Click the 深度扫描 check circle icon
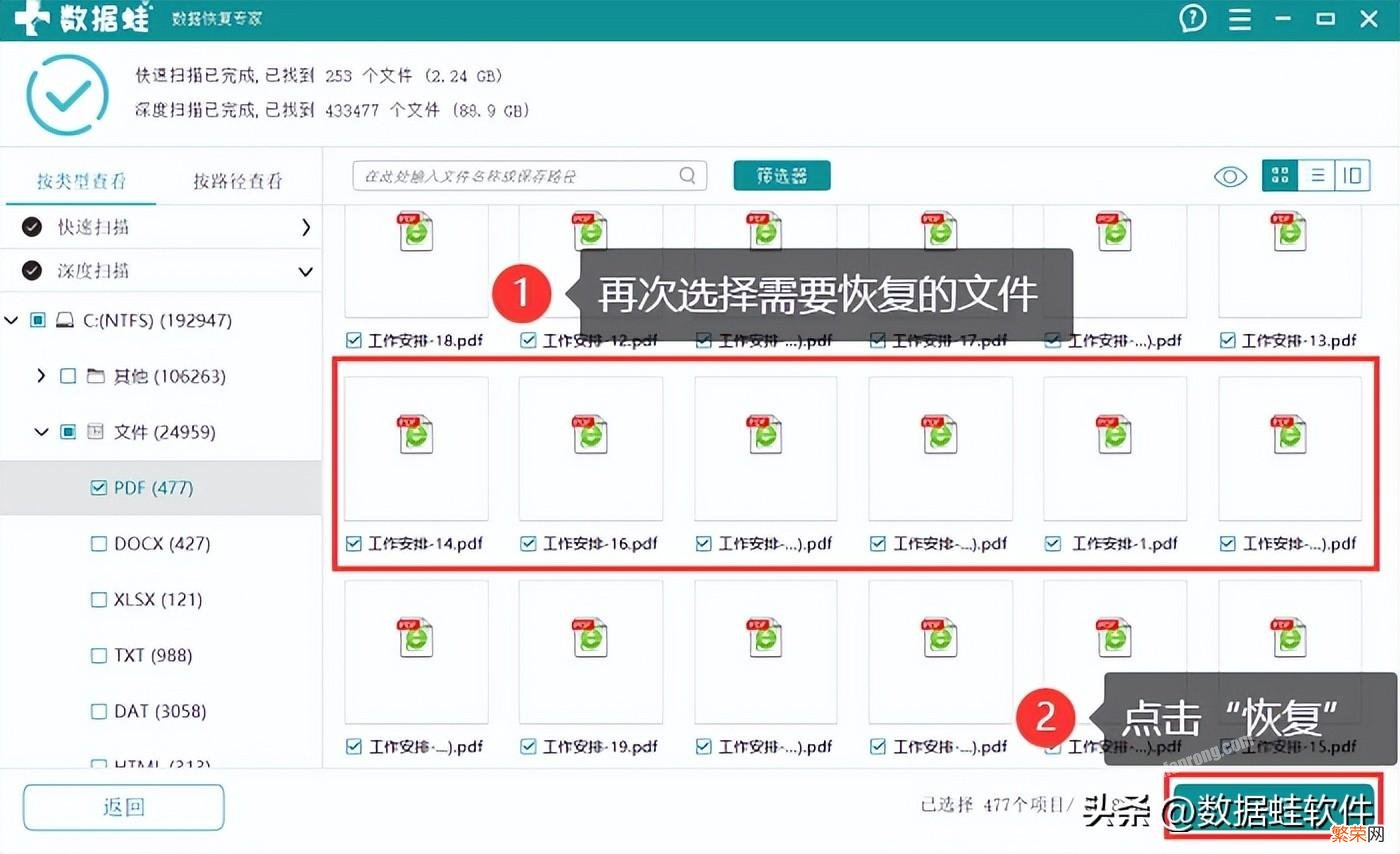The height and width of the screenshot is (854, 1400). 32,271
